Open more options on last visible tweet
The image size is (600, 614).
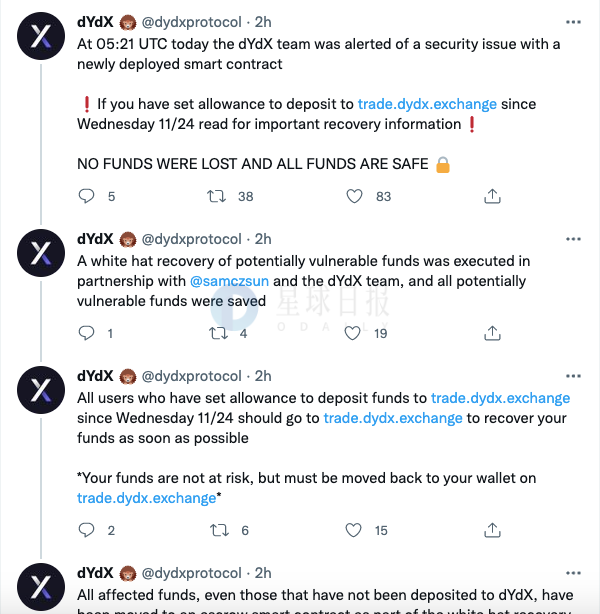pos(573,573)
